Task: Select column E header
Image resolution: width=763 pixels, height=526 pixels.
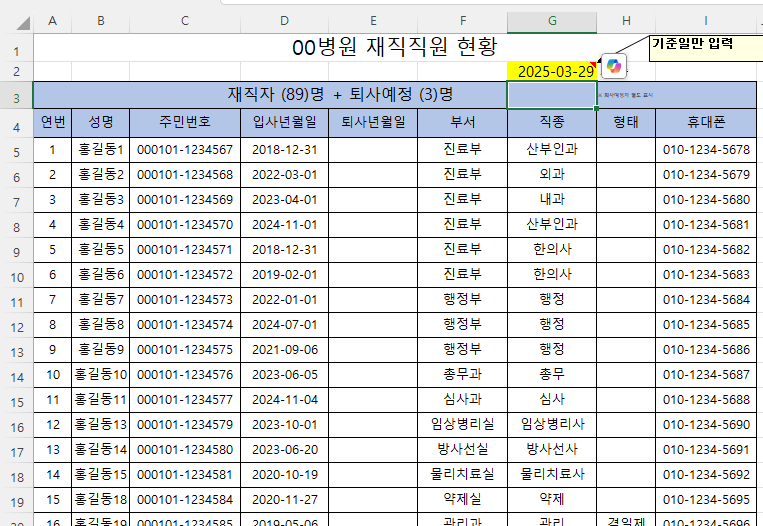Action: (x=373, y=20)
